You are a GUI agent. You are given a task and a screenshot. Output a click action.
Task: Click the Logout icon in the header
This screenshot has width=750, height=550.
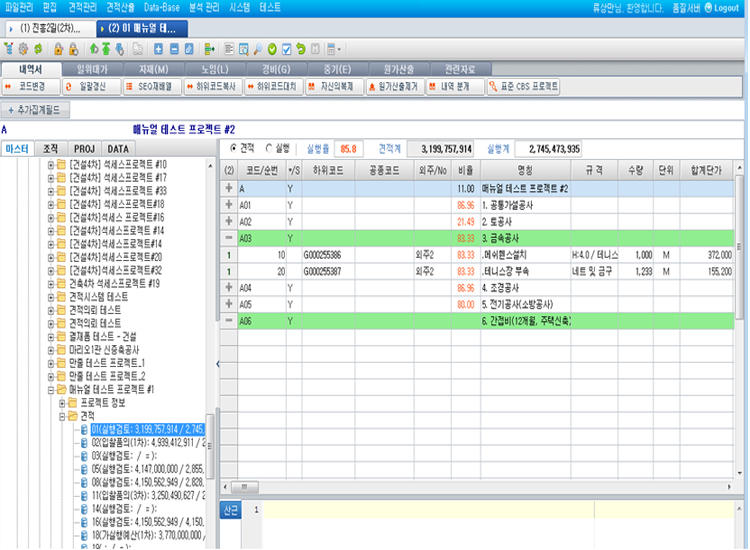706,7
